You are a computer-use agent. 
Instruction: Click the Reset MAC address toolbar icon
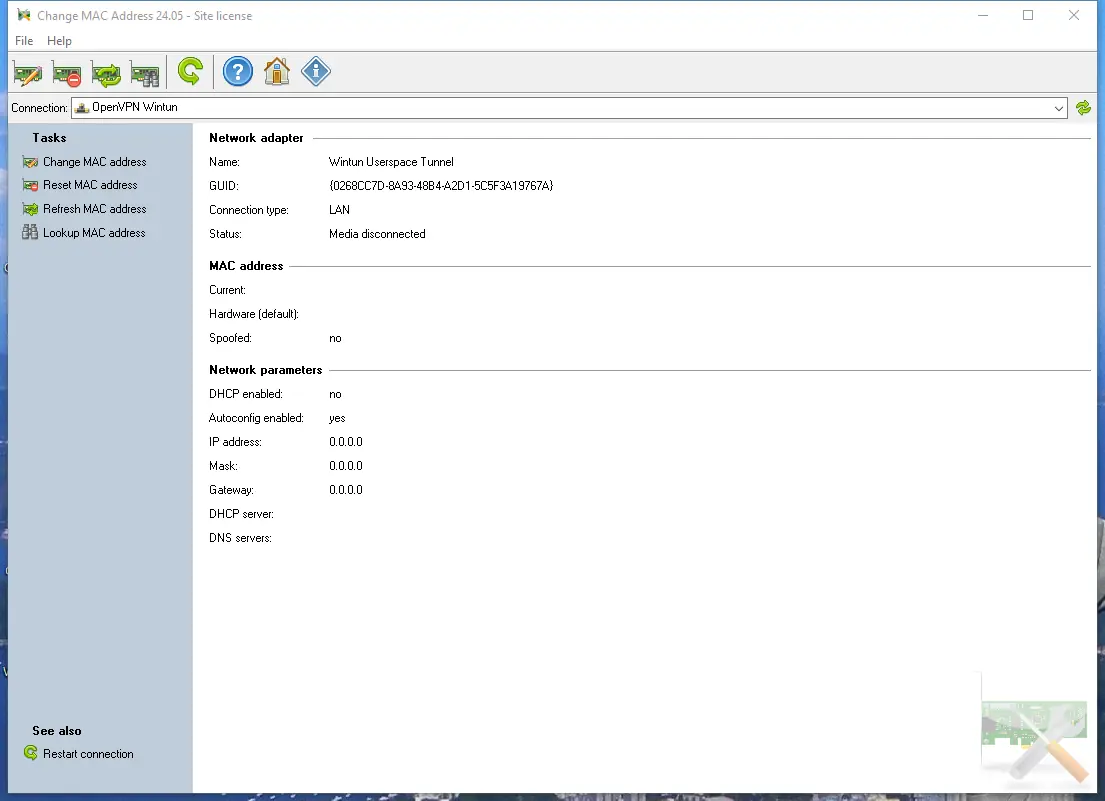67,73
